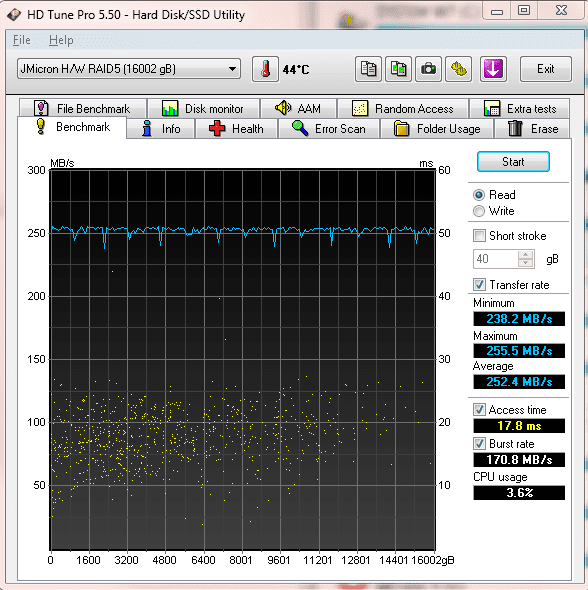Click the Exit button
Screen dimensions: 588x590
coord(545,69)
